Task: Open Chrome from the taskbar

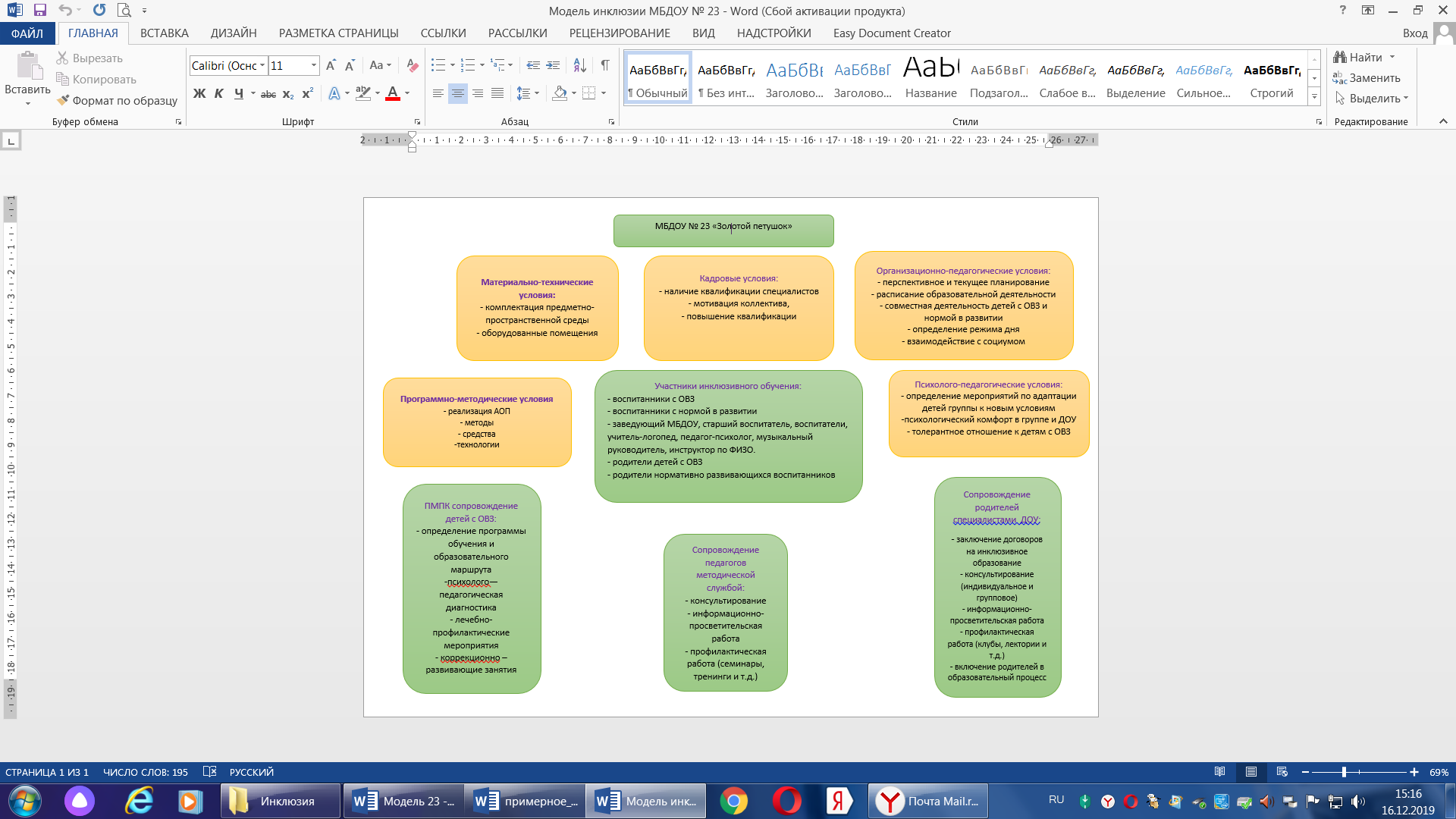Action: 733,801
